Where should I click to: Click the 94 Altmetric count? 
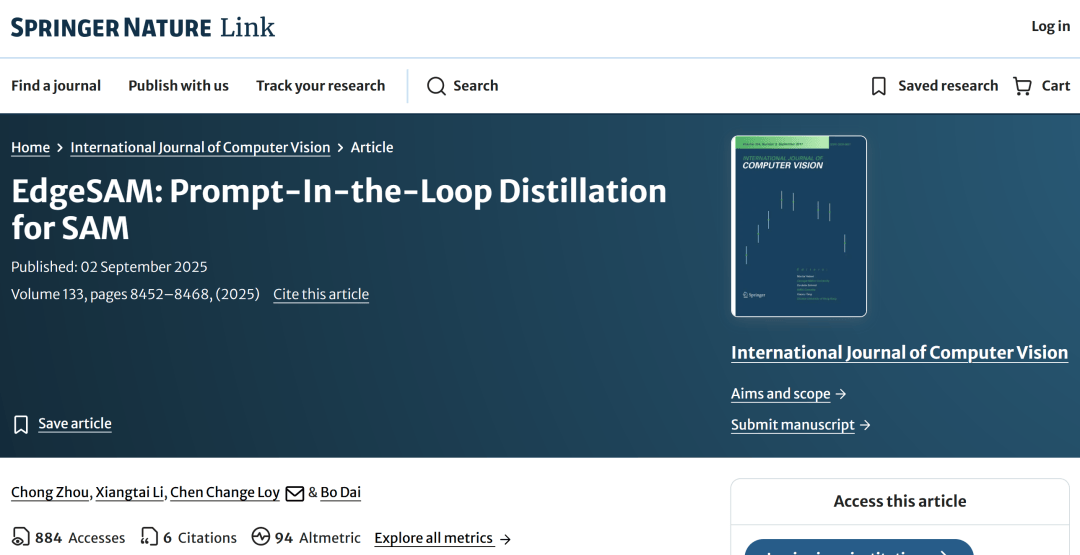pyautogui.click(x=318, y=538)
